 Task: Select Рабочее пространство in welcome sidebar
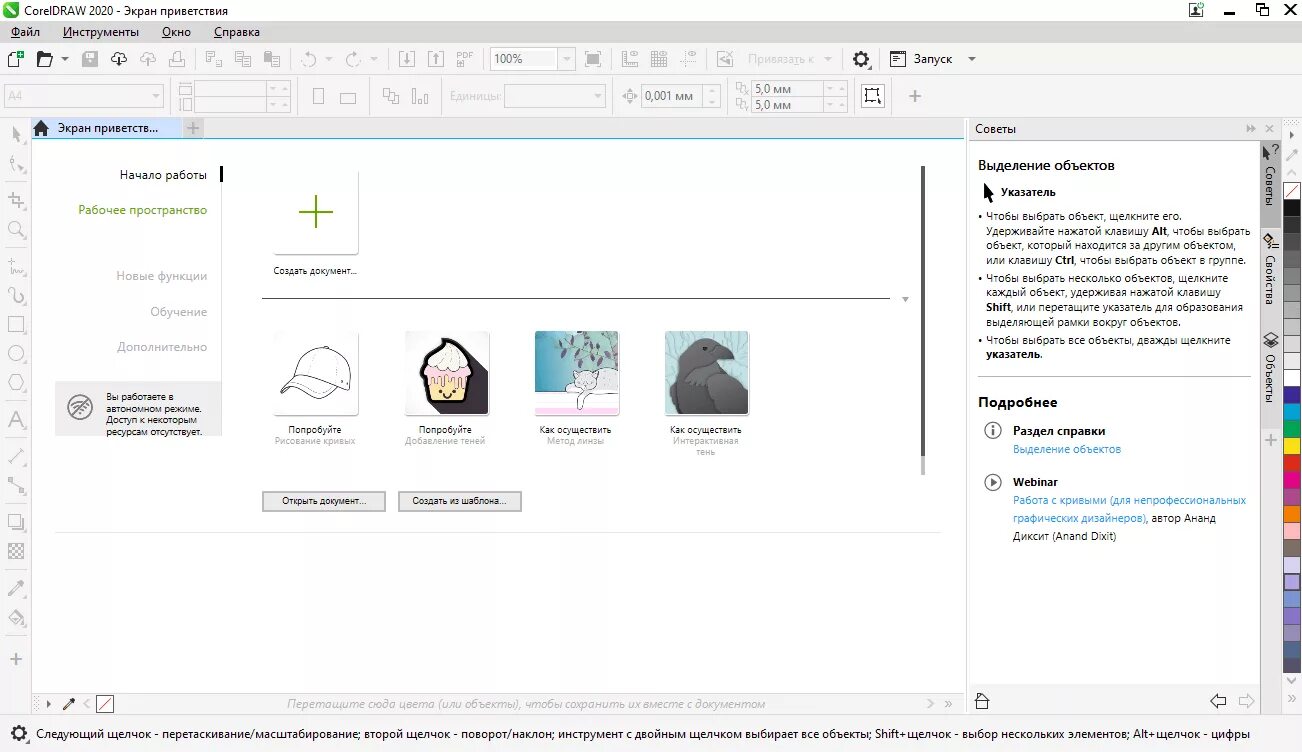click(143, 211)
